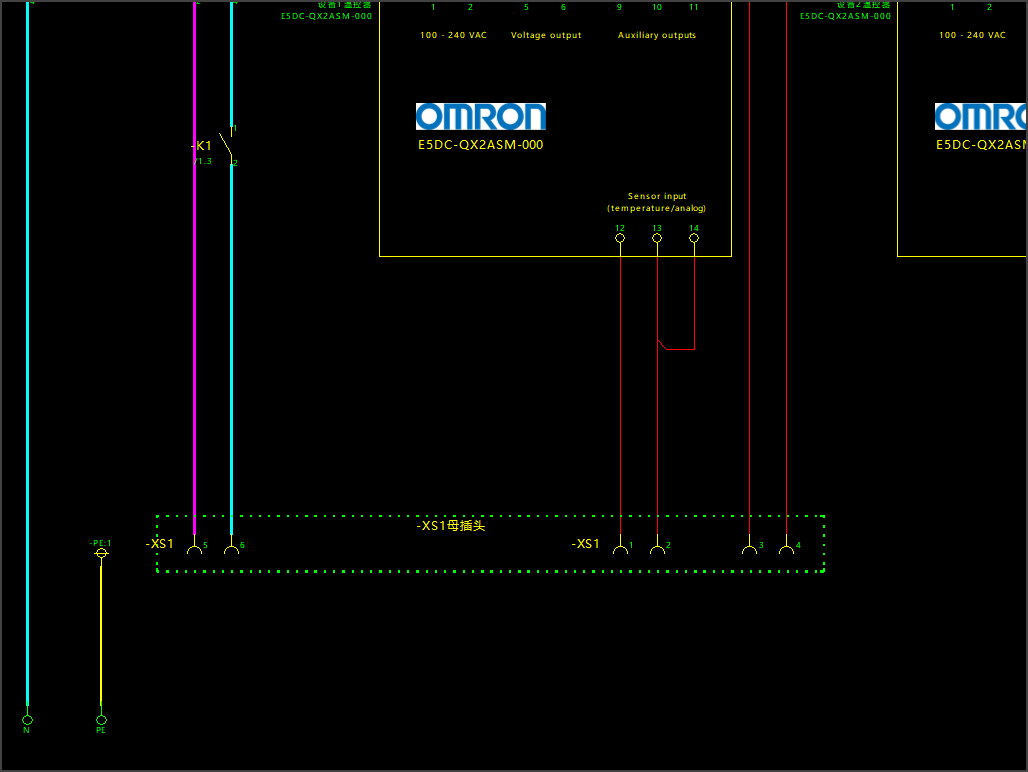This screenshot has height=772, width=1028.
Task: Click the left controller's 100 - 240 VAC label
Action: pos(454,35)
